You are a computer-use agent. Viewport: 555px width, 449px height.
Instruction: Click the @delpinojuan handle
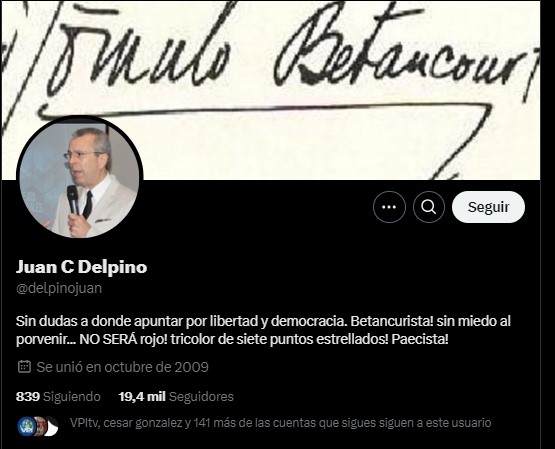(x=59, y=288)
